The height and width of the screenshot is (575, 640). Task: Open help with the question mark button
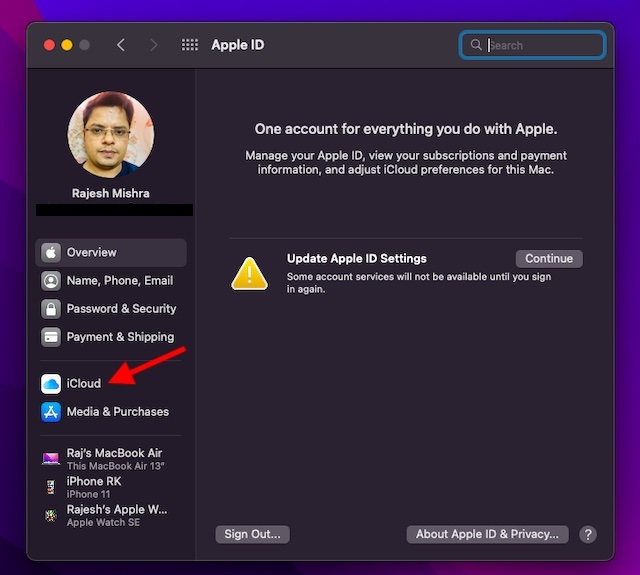588,534
